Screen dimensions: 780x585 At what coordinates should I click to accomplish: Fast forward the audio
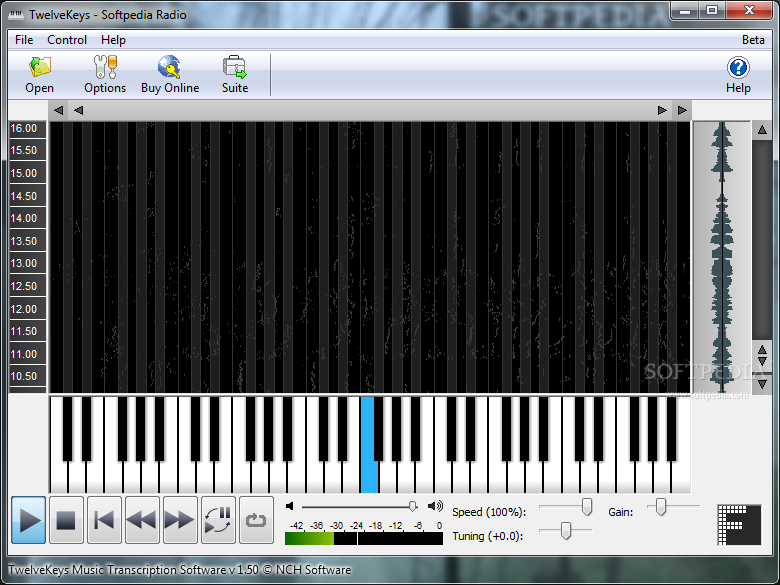click(180, 520)
